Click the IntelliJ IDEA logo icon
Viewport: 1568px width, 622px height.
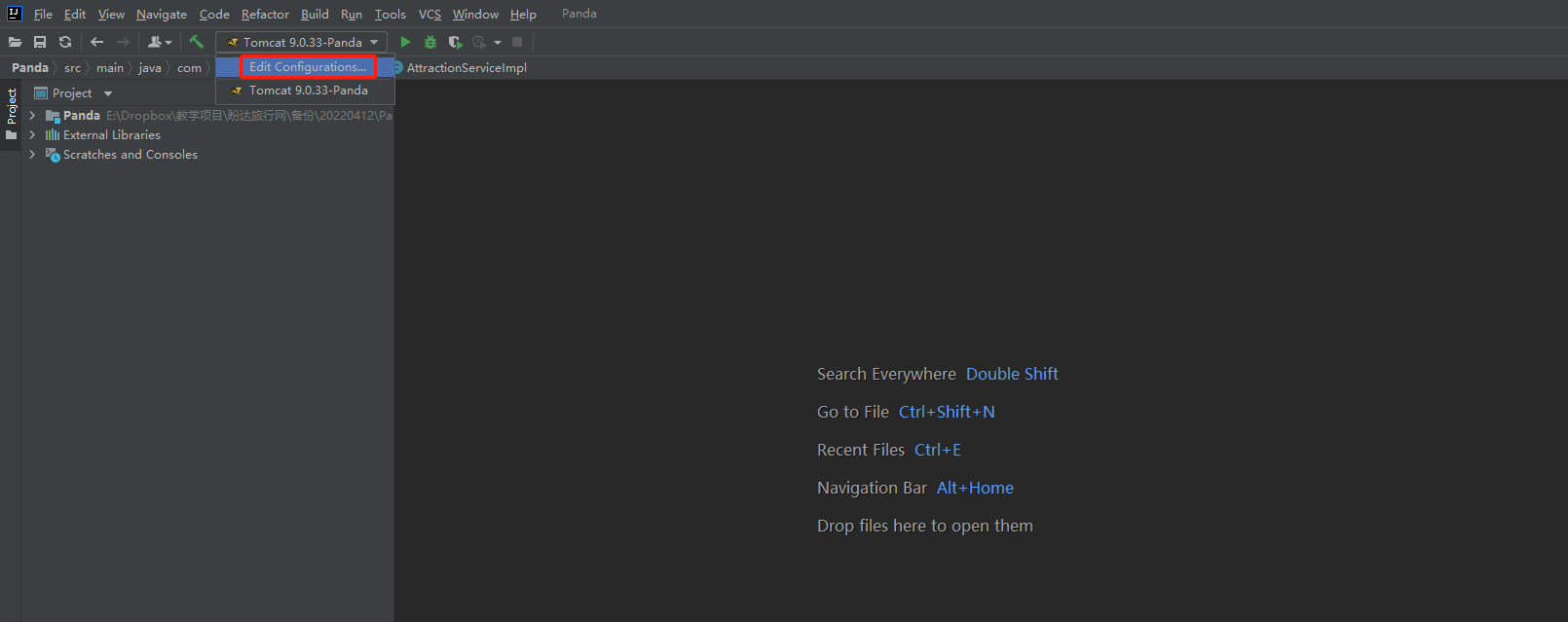click(x=15, y=14)
